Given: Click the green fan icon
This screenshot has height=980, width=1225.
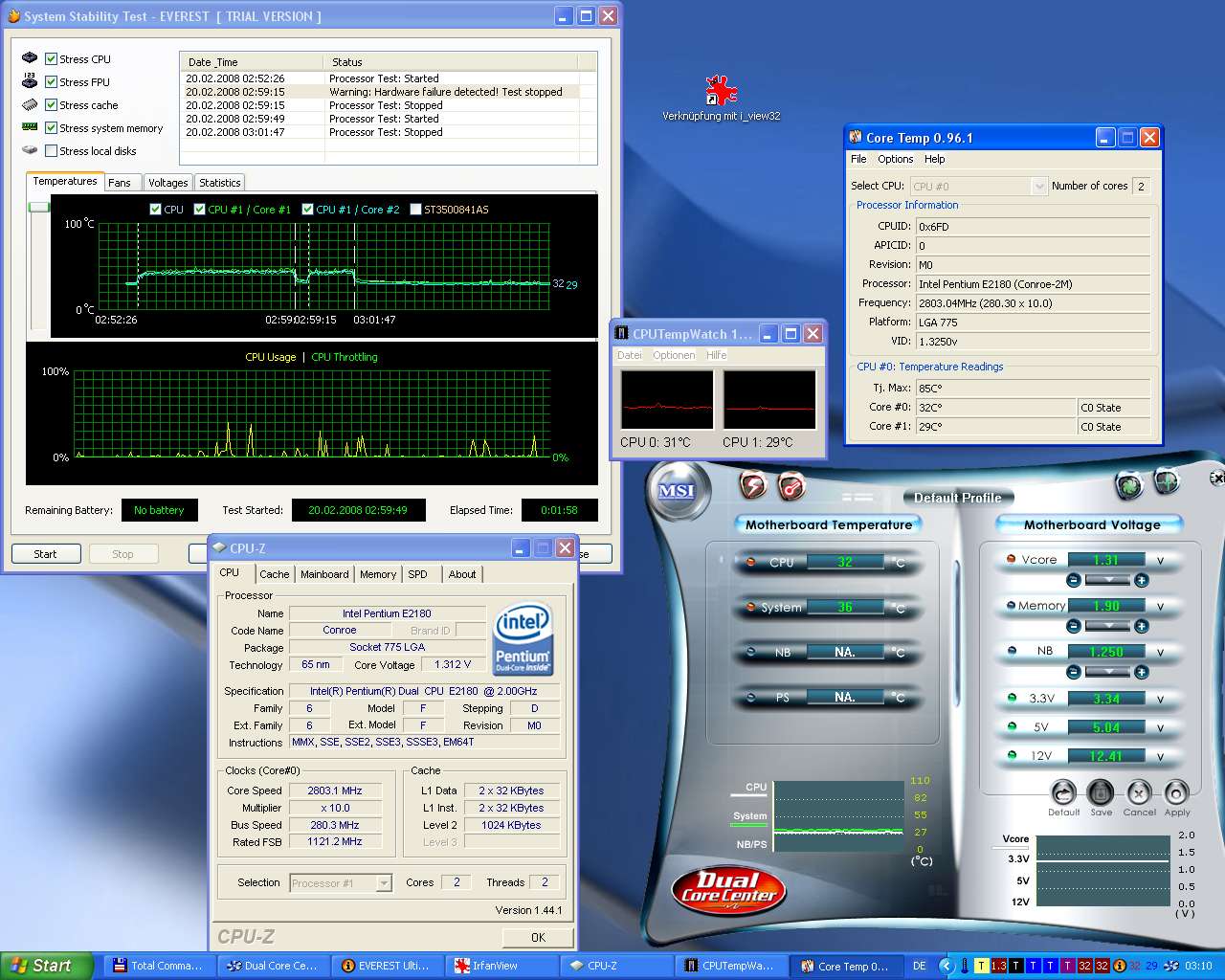Looking at the screenshot, I should [1129, 485].
